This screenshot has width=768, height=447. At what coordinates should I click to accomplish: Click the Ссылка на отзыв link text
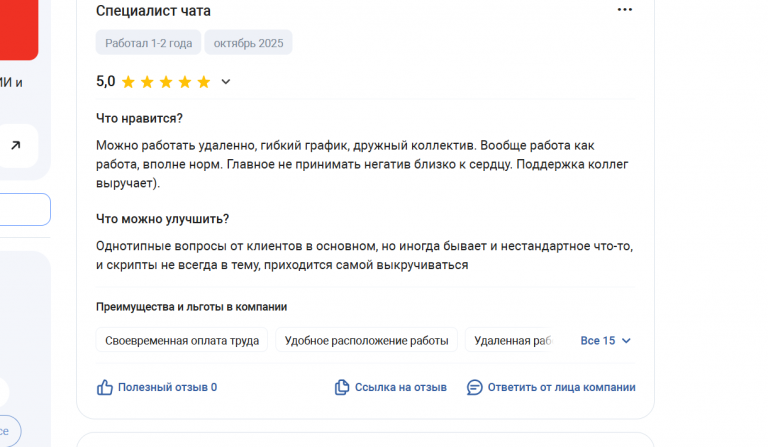pyautogui.click(x=400, y=387)
